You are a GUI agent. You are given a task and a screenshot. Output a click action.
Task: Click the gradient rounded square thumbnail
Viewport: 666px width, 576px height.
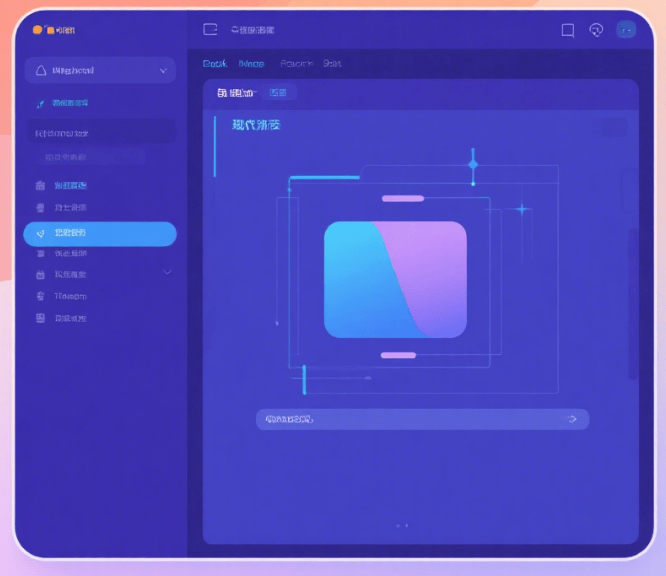coord(395,279)
